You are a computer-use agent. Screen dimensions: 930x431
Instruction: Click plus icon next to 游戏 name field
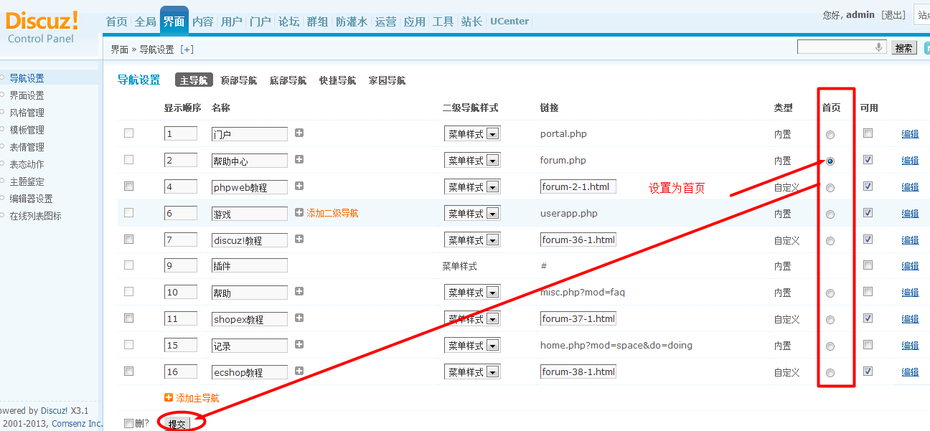click(299, 212)
